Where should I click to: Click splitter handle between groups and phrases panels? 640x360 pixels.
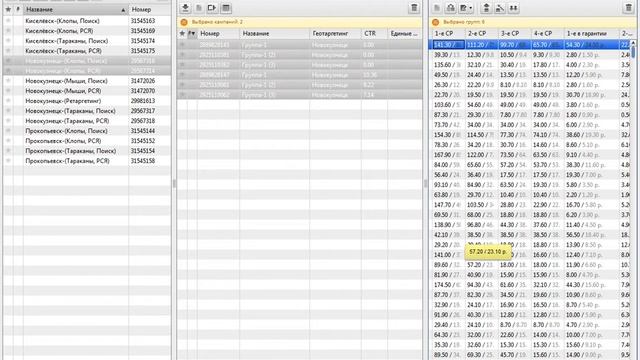426,184
